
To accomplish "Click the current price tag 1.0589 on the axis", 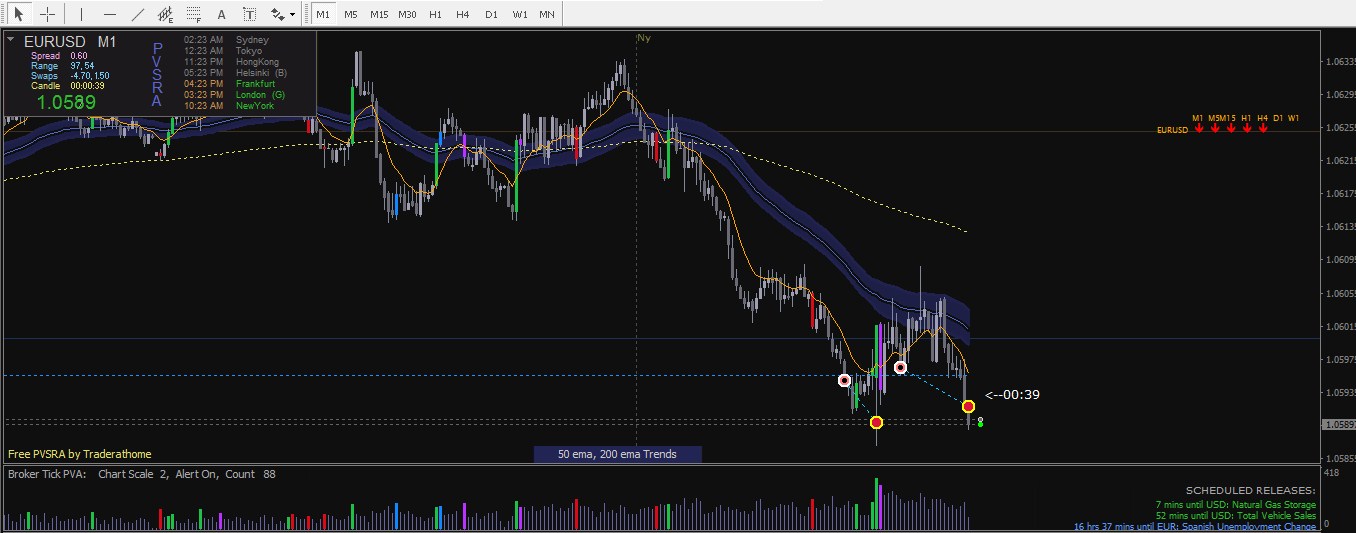I will [1337, 425].
